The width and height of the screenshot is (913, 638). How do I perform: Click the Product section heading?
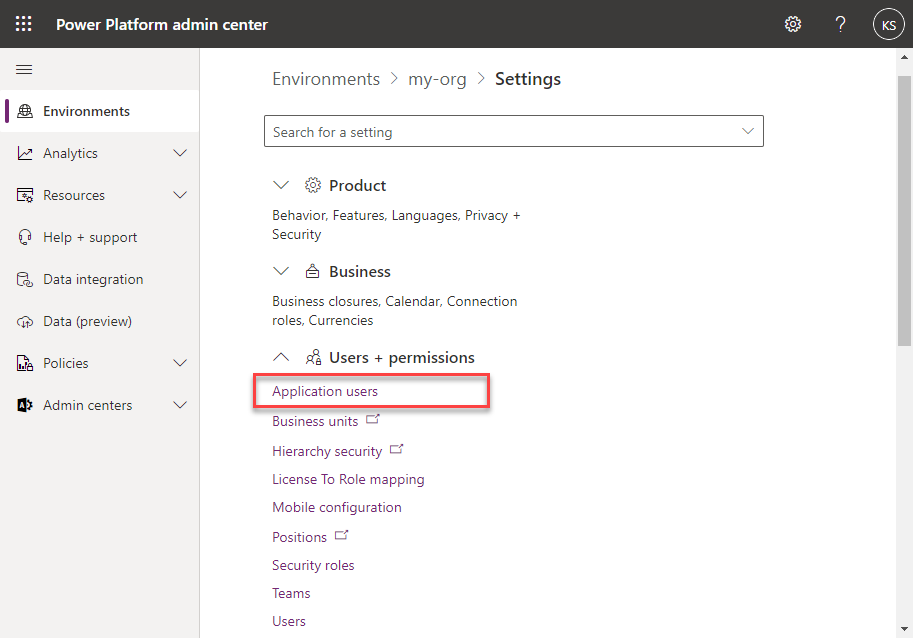358,186
